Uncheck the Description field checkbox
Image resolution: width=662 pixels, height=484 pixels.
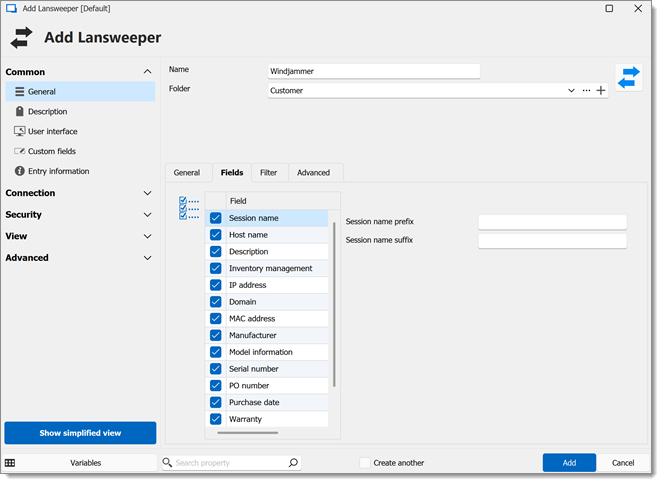click(216, 252)
